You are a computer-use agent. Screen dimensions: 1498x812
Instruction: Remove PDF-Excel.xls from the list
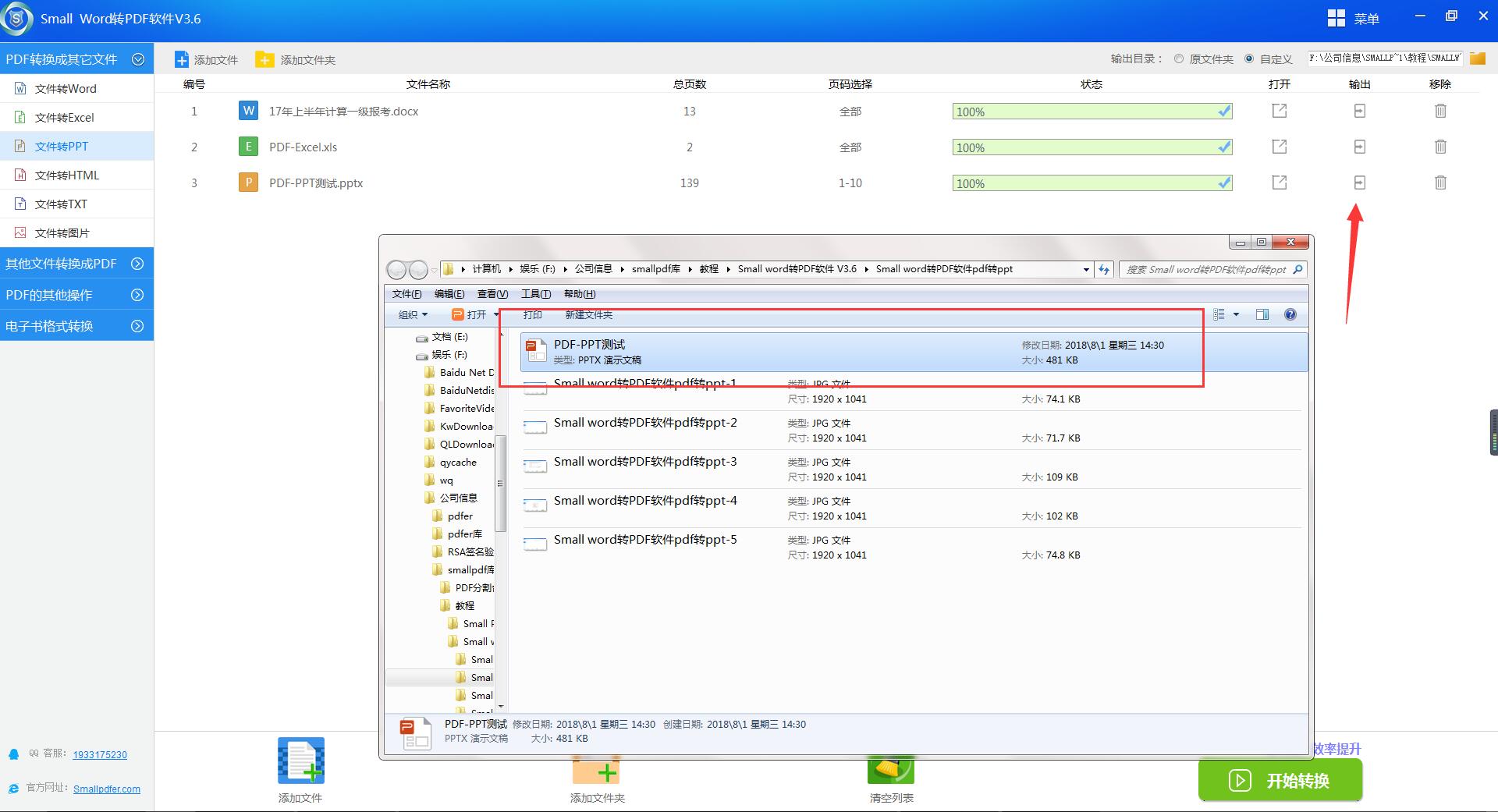pyautogui.click(x=1440, y=147)
